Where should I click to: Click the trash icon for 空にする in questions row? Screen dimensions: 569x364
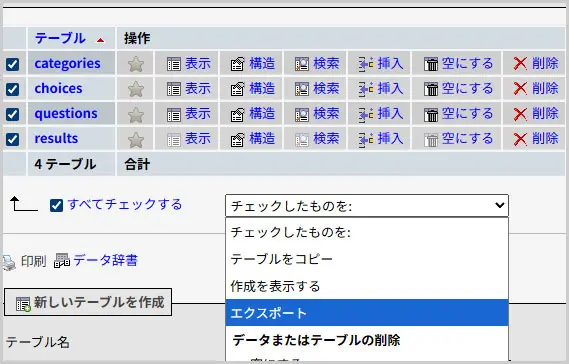pos(431,114)
